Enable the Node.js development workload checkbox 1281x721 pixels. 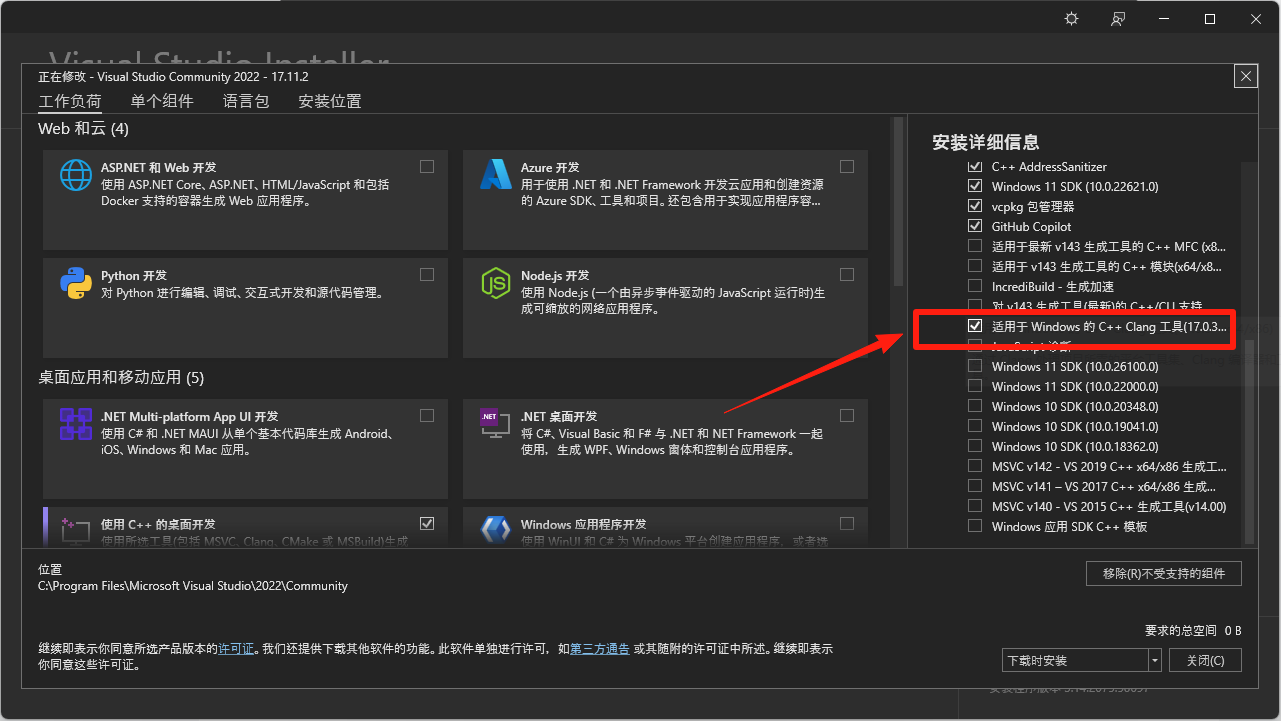(847, 274)
